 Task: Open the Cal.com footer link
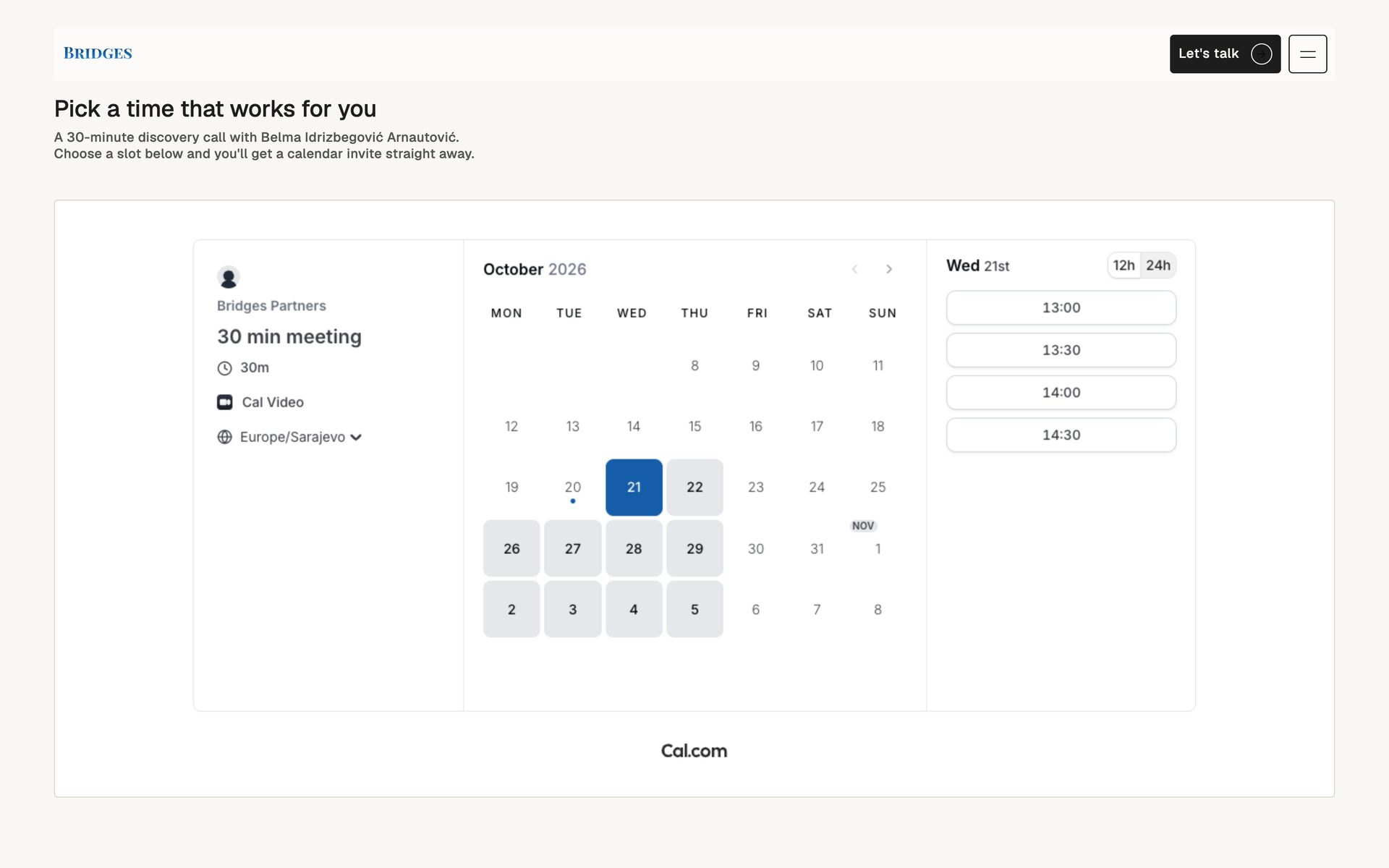694,751
